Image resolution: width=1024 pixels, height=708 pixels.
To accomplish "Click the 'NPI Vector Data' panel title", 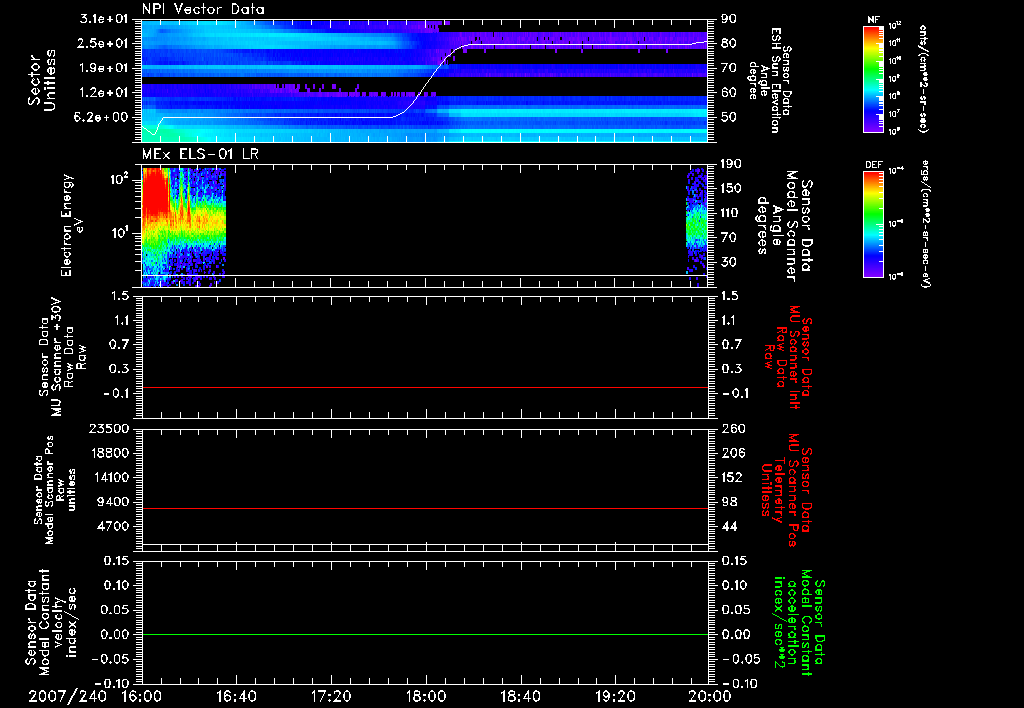I will pyautogui.click(x=203, y=9).
